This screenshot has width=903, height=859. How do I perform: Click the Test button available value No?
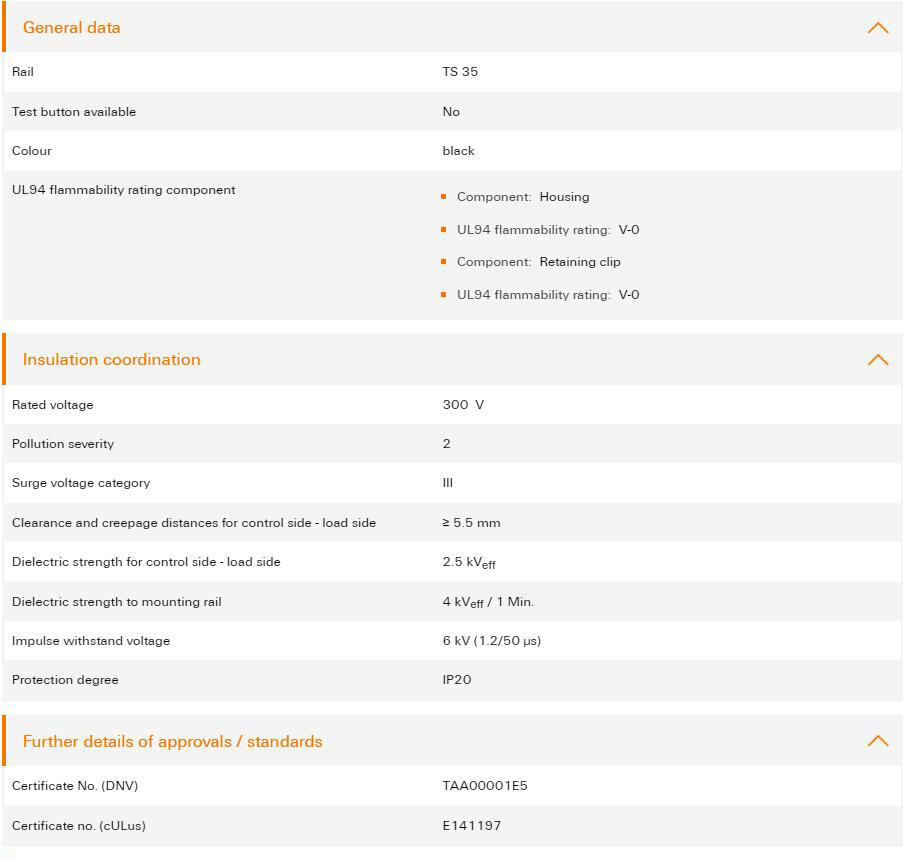(451, 112)
